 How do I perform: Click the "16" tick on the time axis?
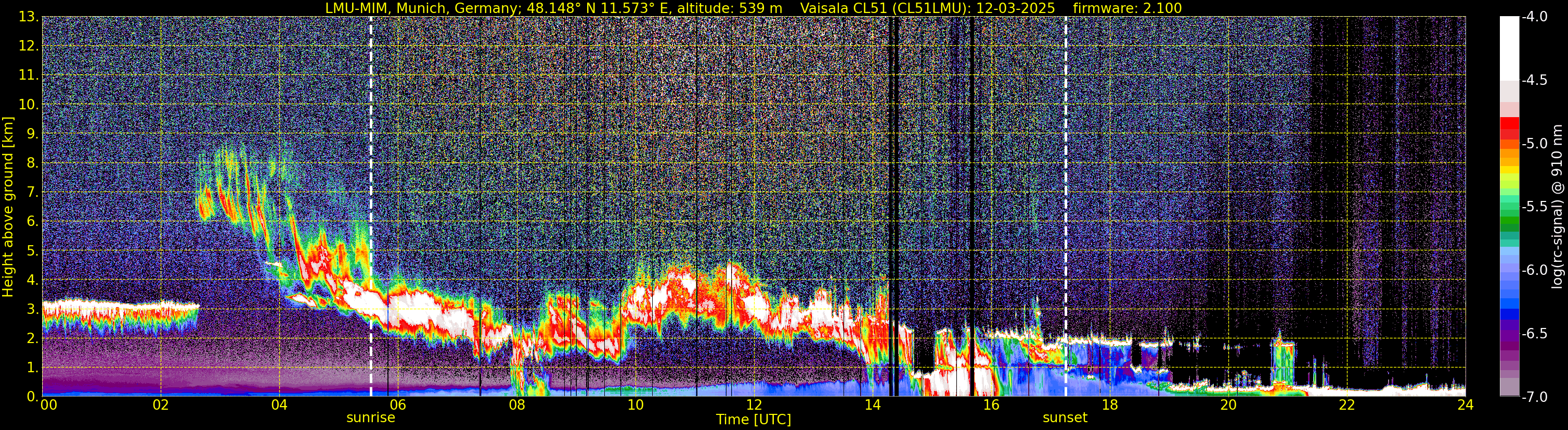(991, 405)
